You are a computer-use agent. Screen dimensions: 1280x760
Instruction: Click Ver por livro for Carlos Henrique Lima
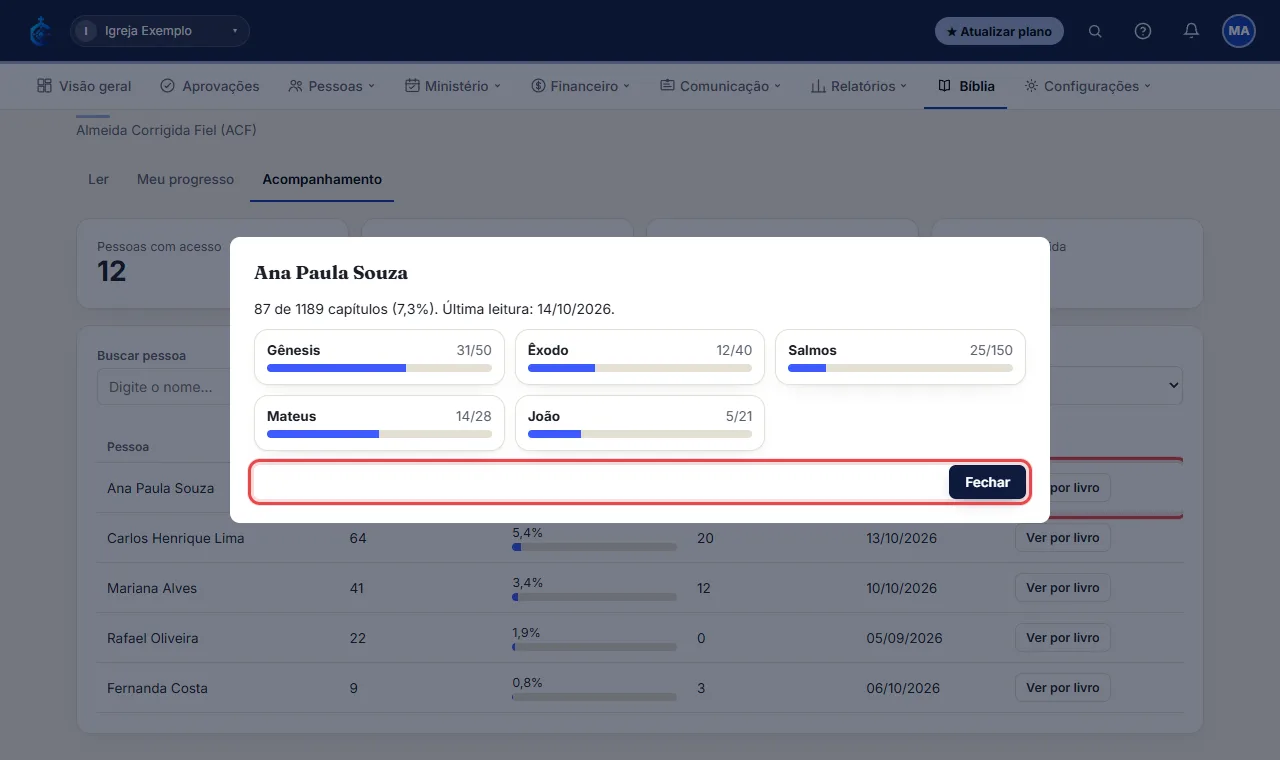pyautogui.click(x=1062, y=538)
